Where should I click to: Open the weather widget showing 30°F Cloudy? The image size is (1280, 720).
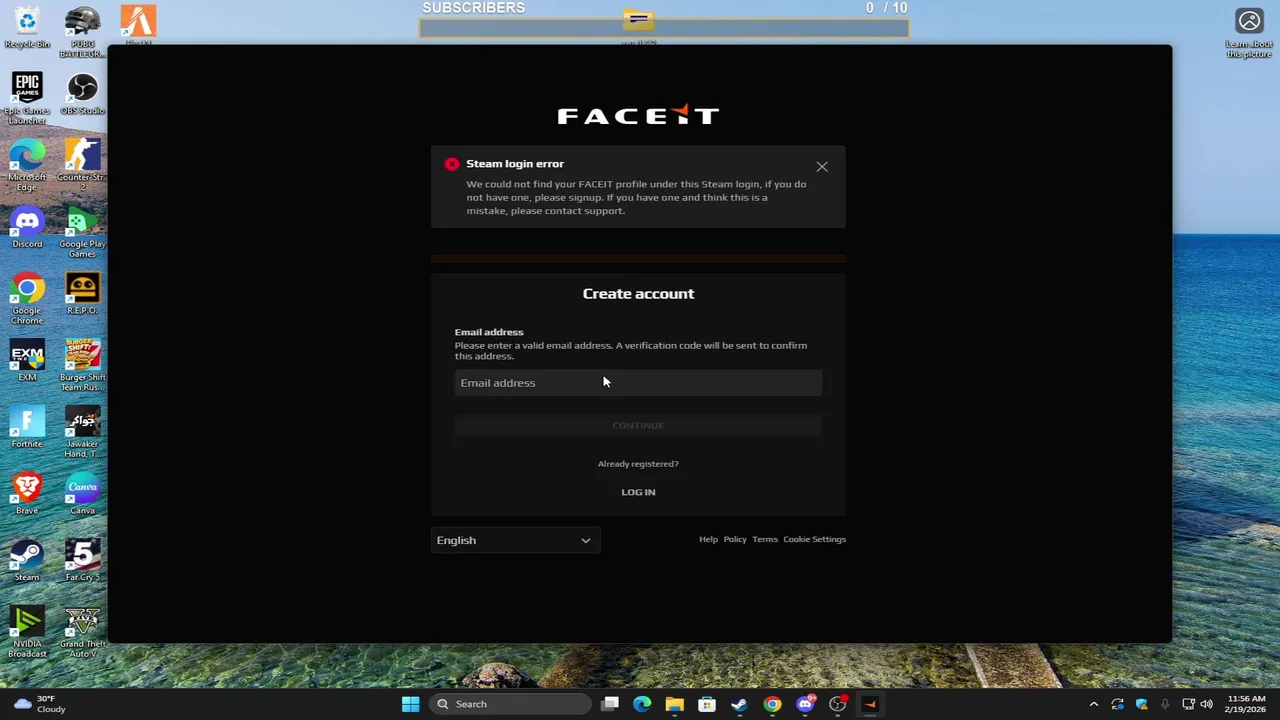click(x=40, y=704)
